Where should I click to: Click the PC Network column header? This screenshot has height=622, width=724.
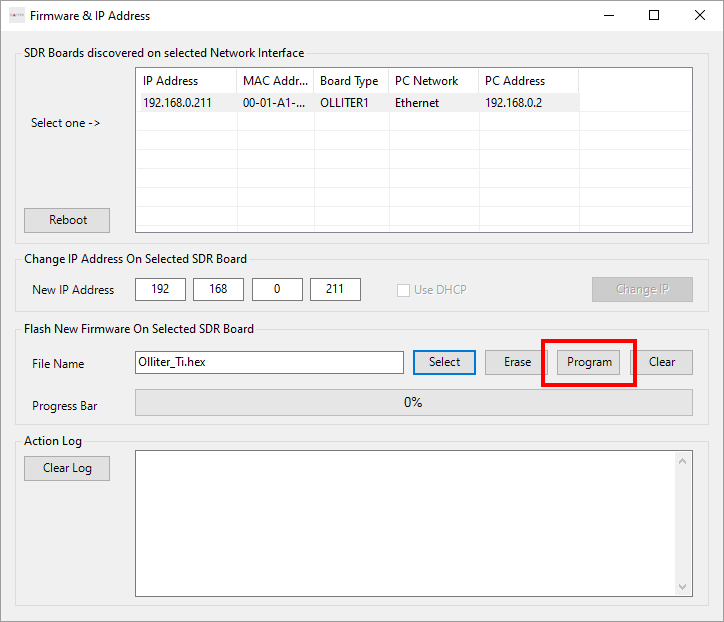click(434, 81)
